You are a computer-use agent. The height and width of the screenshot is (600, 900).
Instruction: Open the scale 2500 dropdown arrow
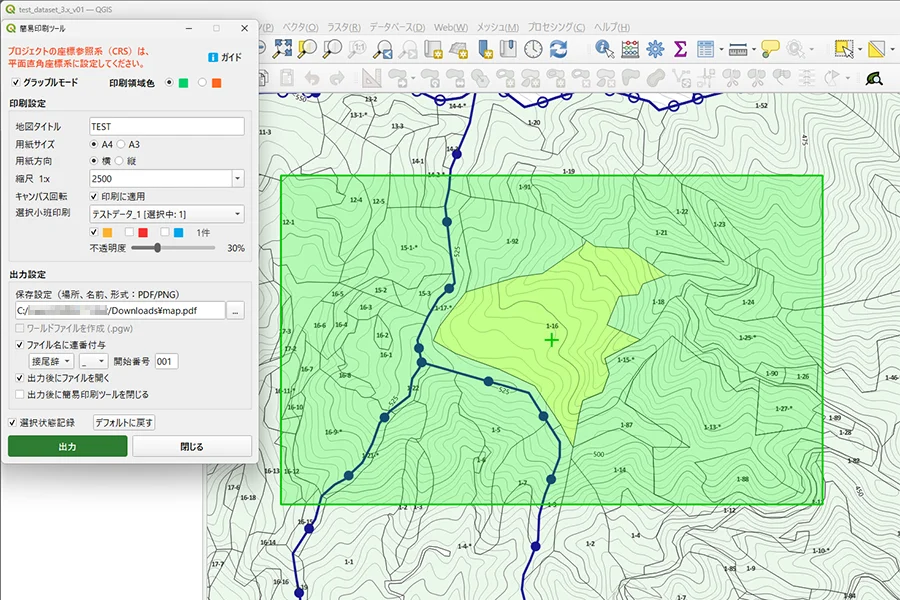tap(238, 179)
